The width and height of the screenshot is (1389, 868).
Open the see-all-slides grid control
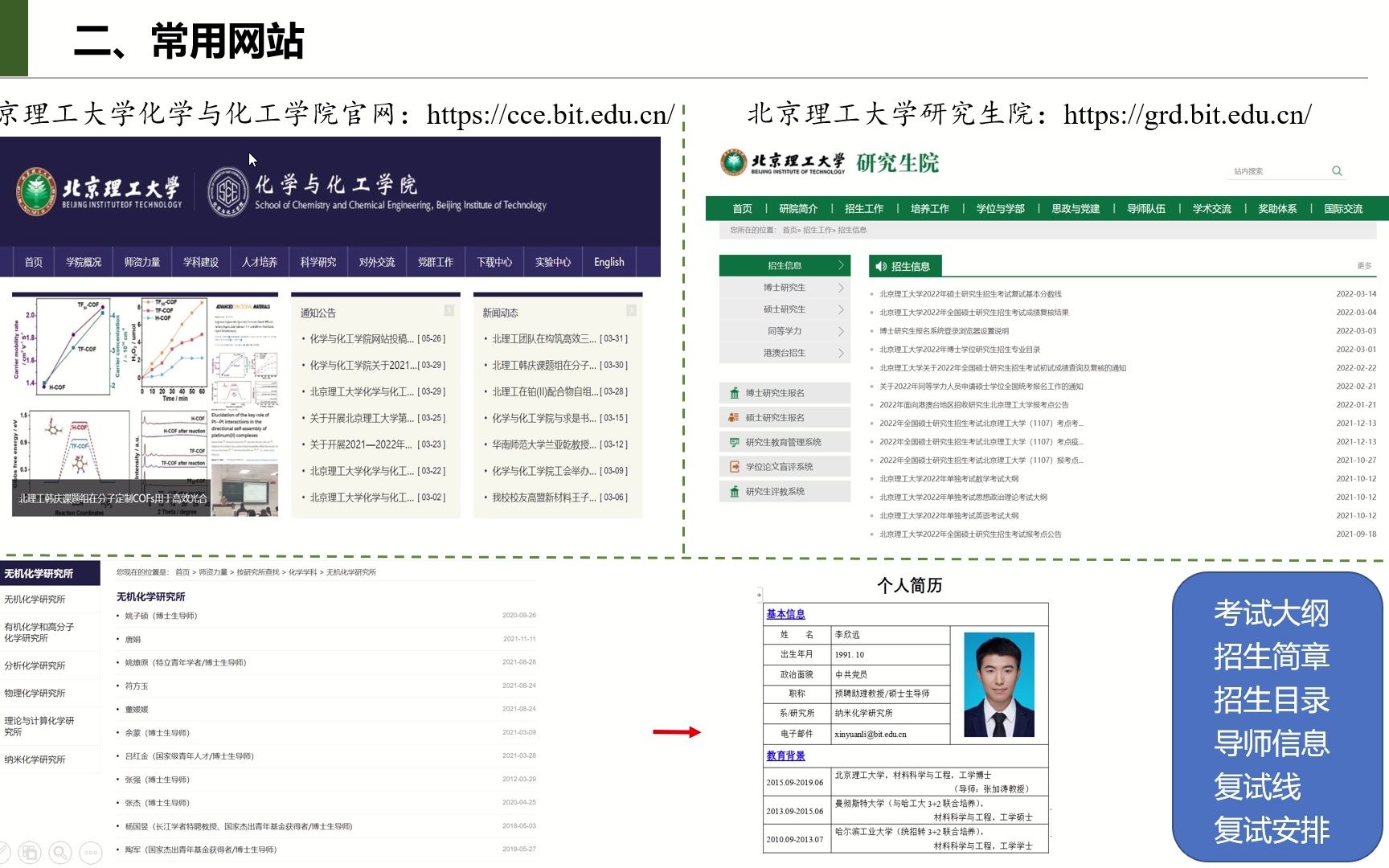click(x=31, y=852)
